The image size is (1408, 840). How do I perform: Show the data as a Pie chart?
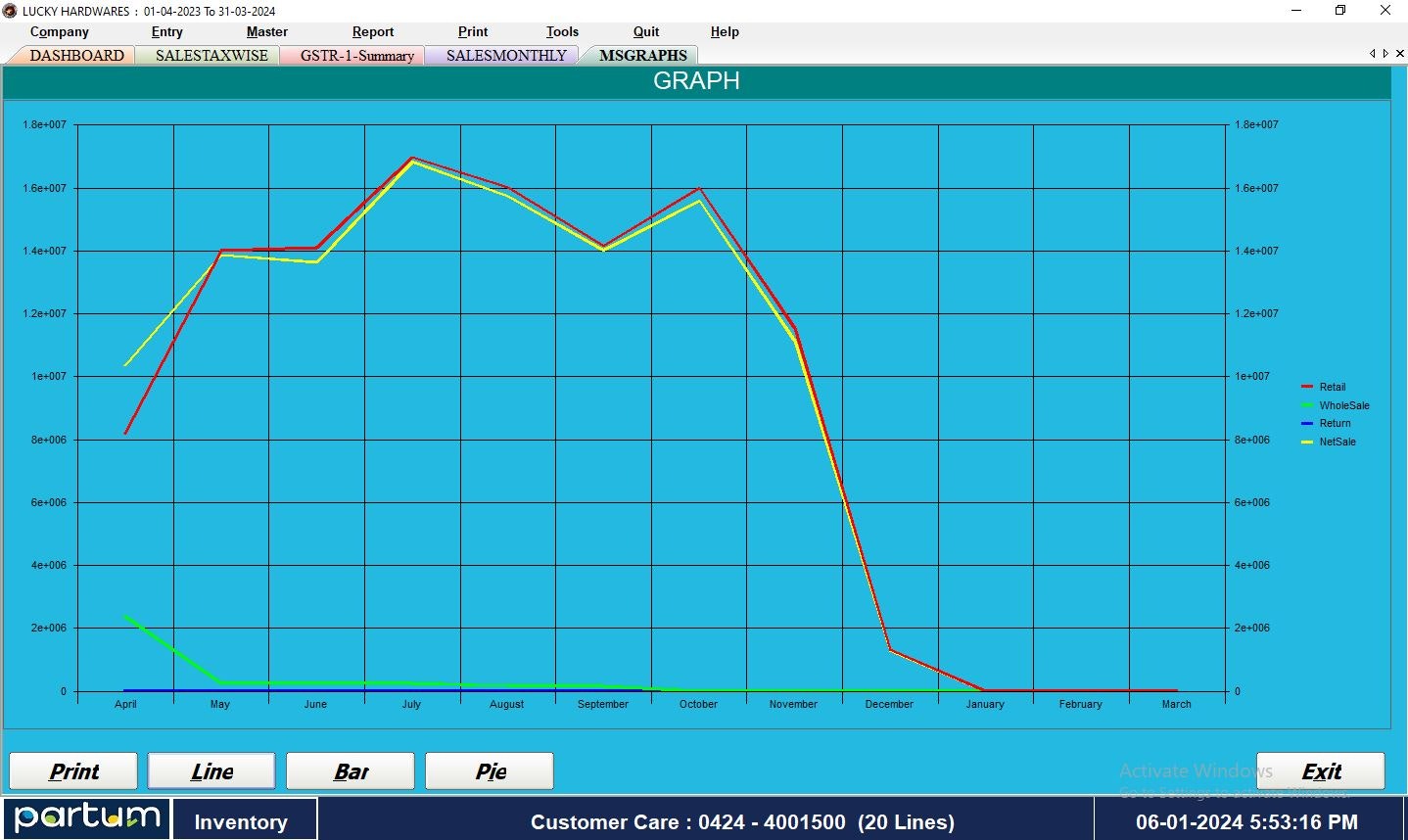(x=489, y=771)
